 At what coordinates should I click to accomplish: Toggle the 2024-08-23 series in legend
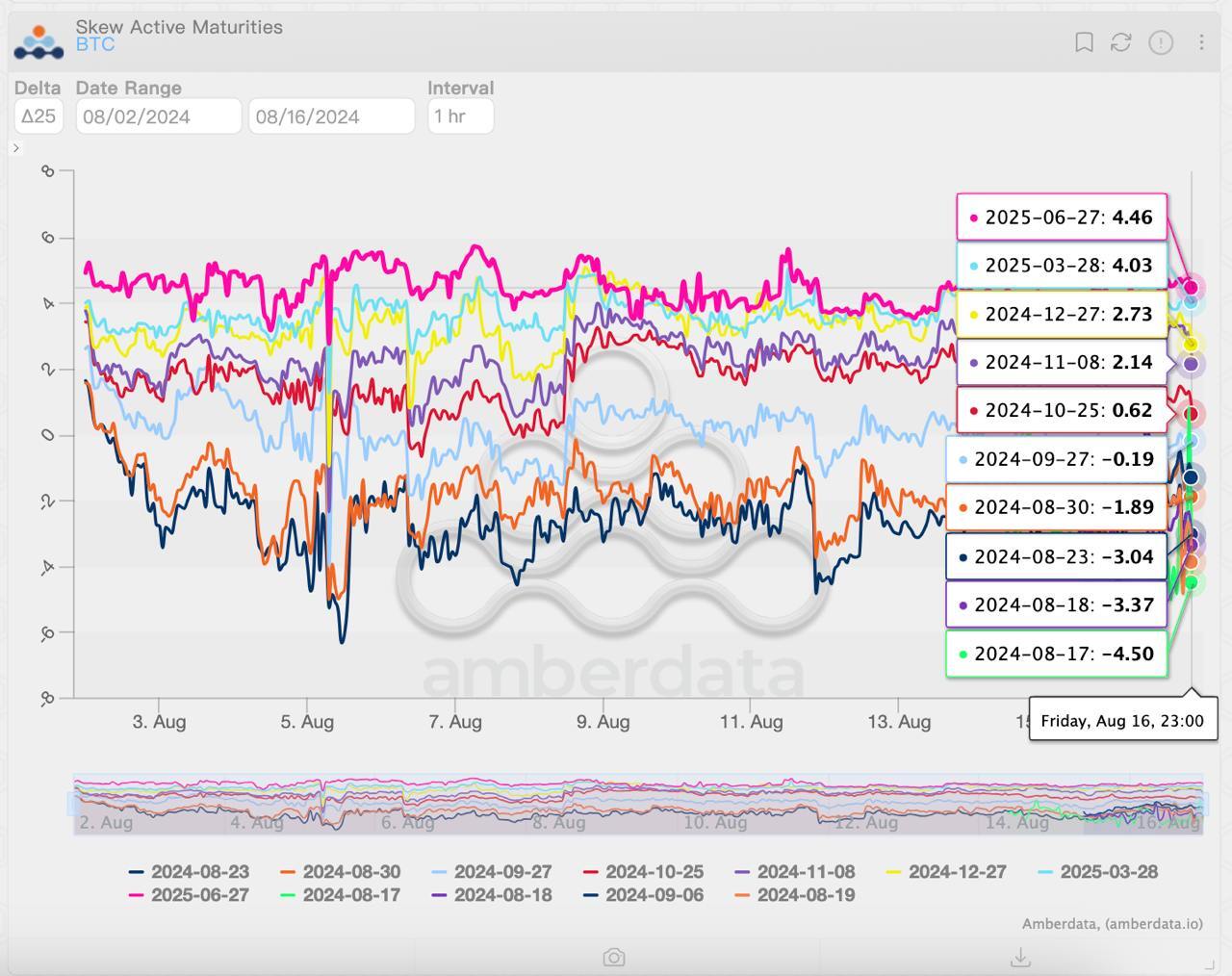(190, 872)
